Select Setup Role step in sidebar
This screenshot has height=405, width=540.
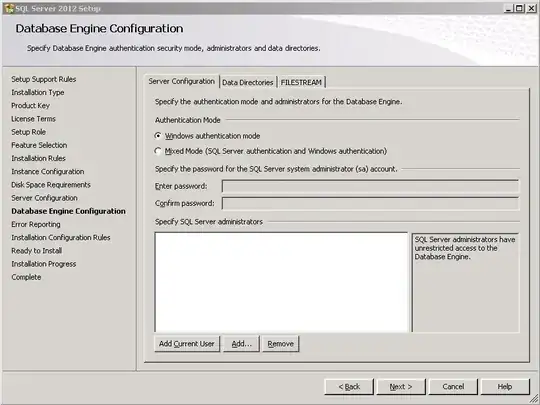29,132
